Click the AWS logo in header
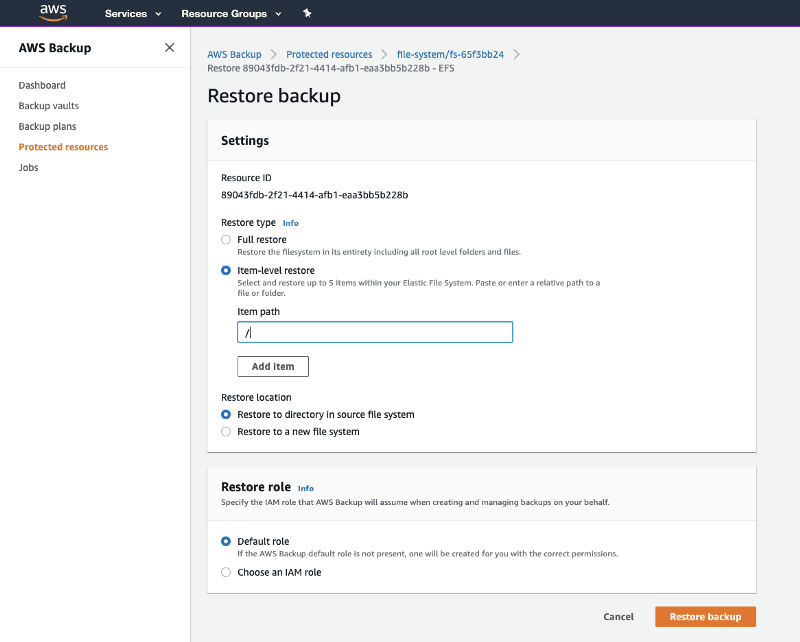The width and height of the screenshot is (800, 642). [x=54, y=13]
